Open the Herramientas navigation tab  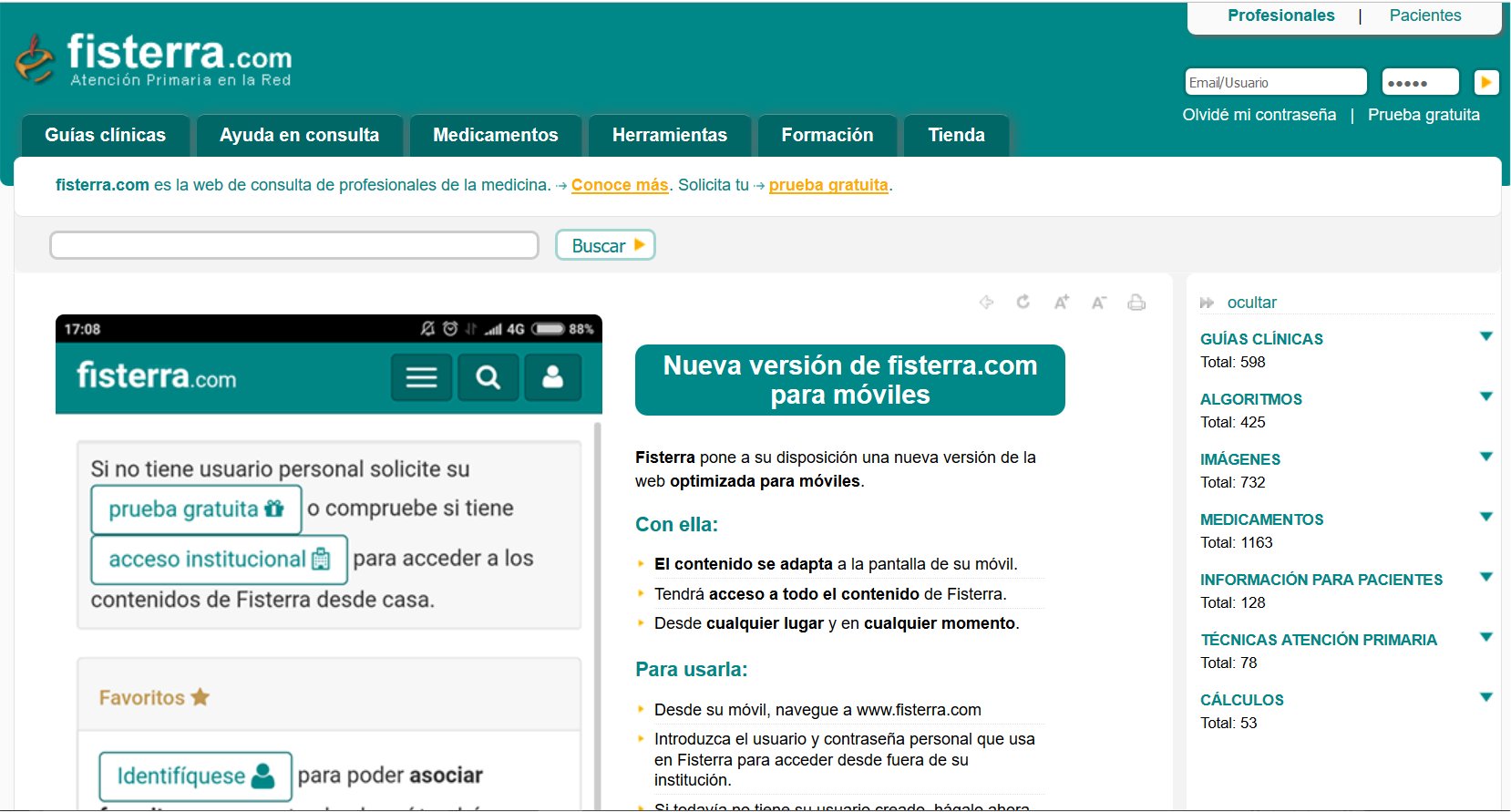tap(670, 135)
